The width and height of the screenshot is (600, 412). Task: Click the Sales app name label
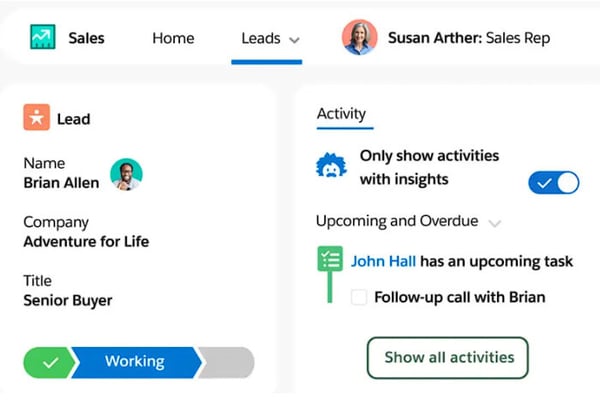coord(86,39)
